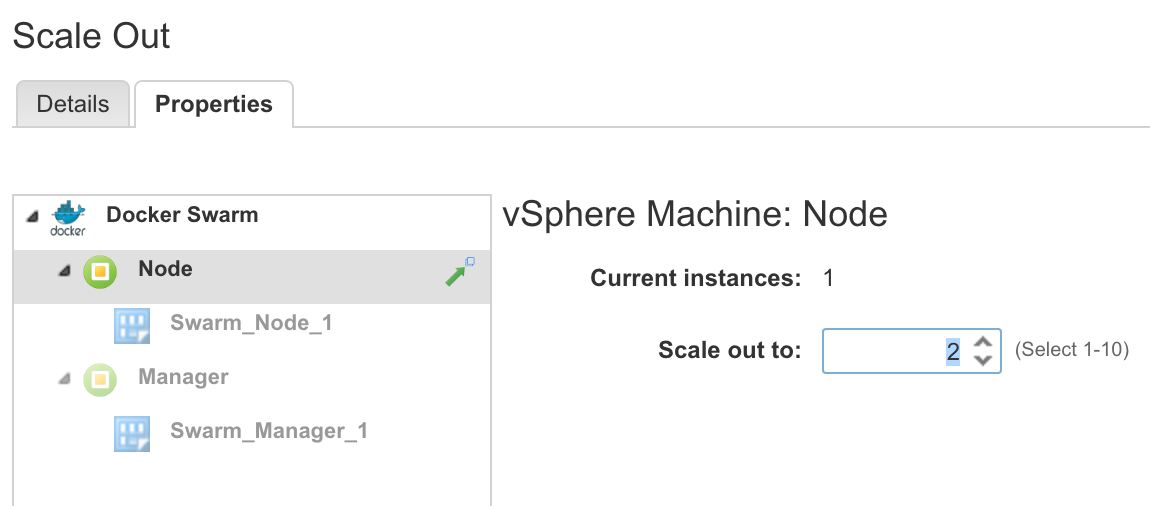
Task: Select the Node item in tree
Action: [166, 269]
